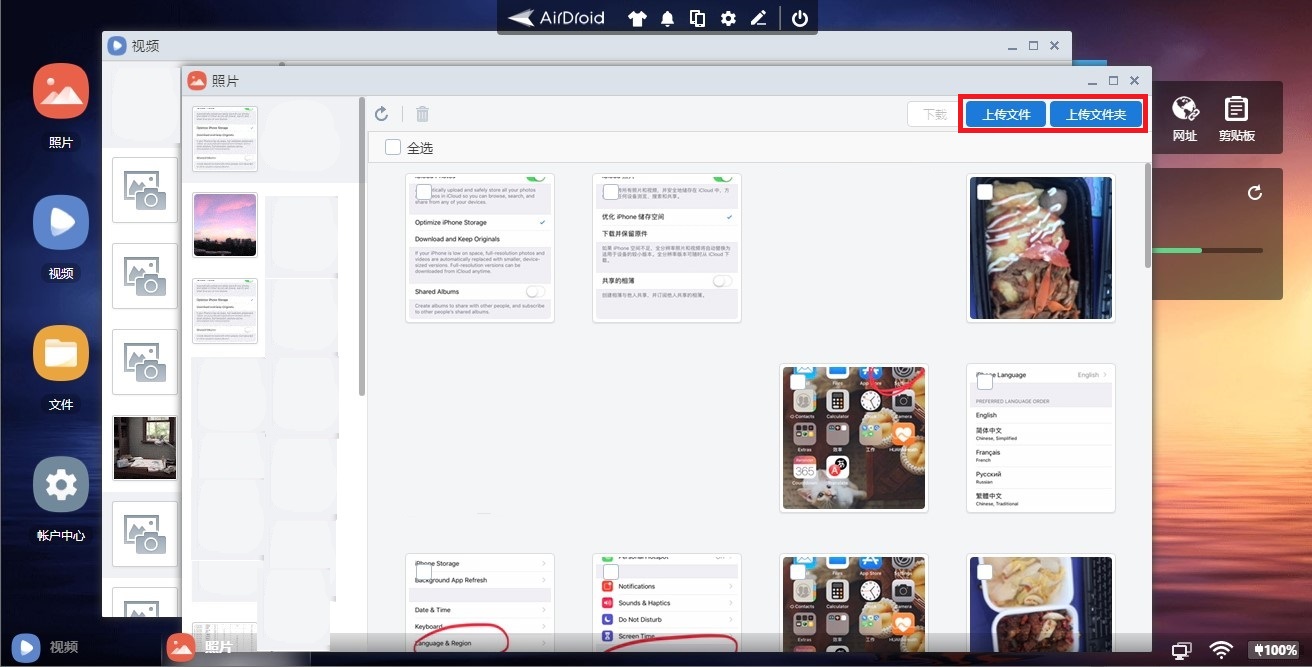This screenshot has width=1312, height=667.
Task: Click the T-shirt theme icon in AirDroid bar
Action: pyautogui.click(x=636, y=18)
